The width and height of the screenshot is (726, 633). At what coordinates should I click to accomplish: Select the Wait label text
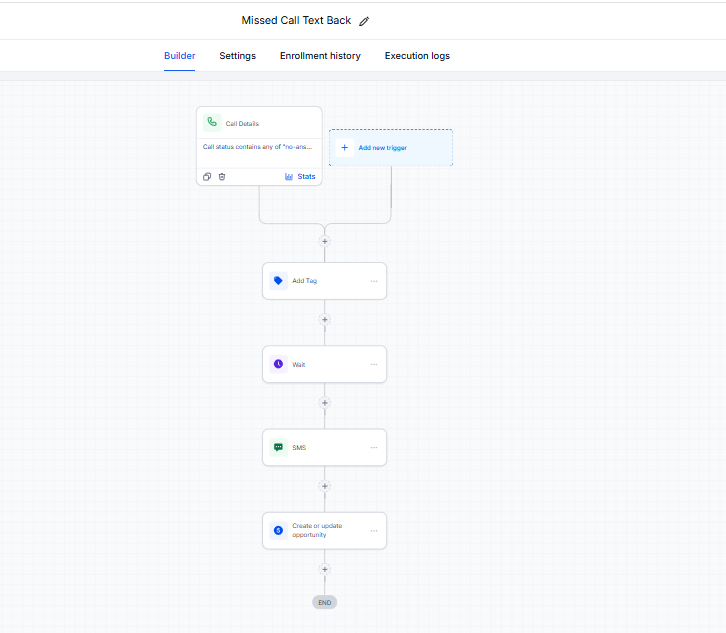click(299, 364)
